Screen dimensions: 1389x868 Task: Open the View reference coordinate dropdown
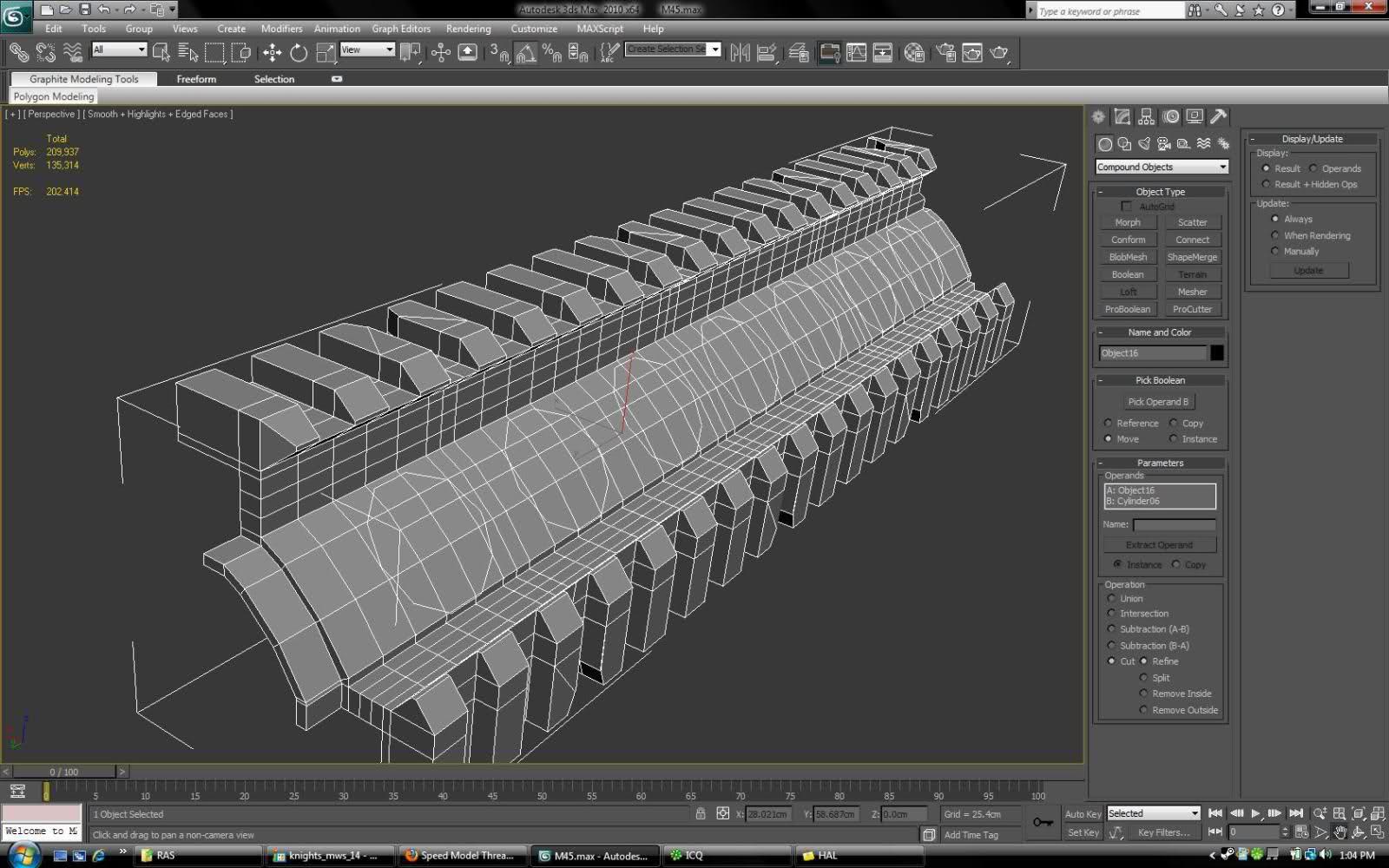[367, 49]
